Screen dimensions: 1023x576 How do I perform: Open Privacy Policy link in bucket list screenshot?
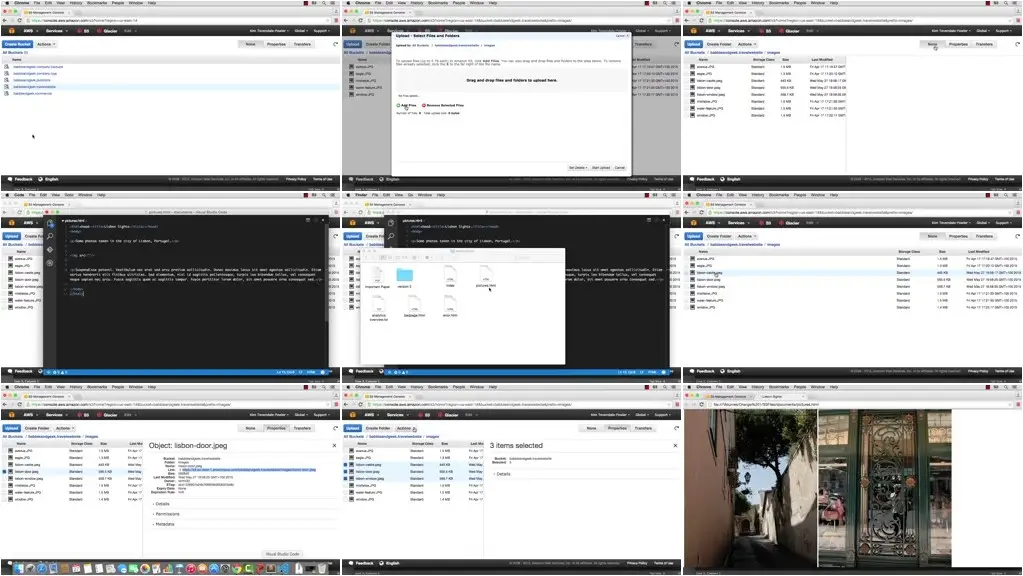(x=296, y=179)
